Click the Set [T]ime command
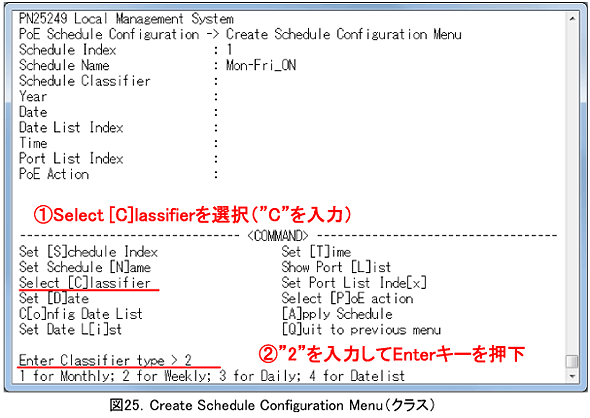This screenshot has height=418, width=590. click(316, 252)
